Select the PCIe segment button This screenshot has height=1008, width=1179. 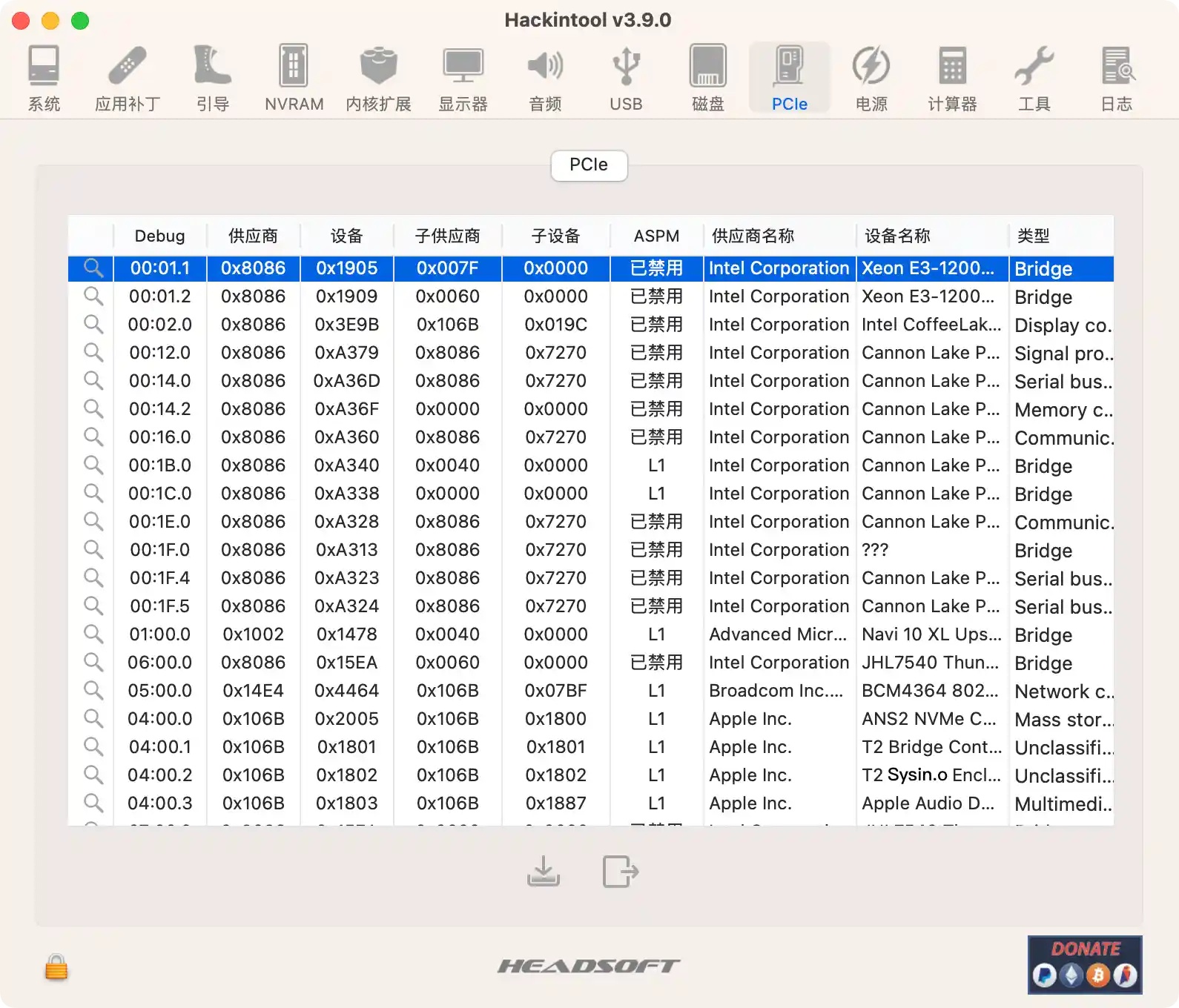point(589,165)
